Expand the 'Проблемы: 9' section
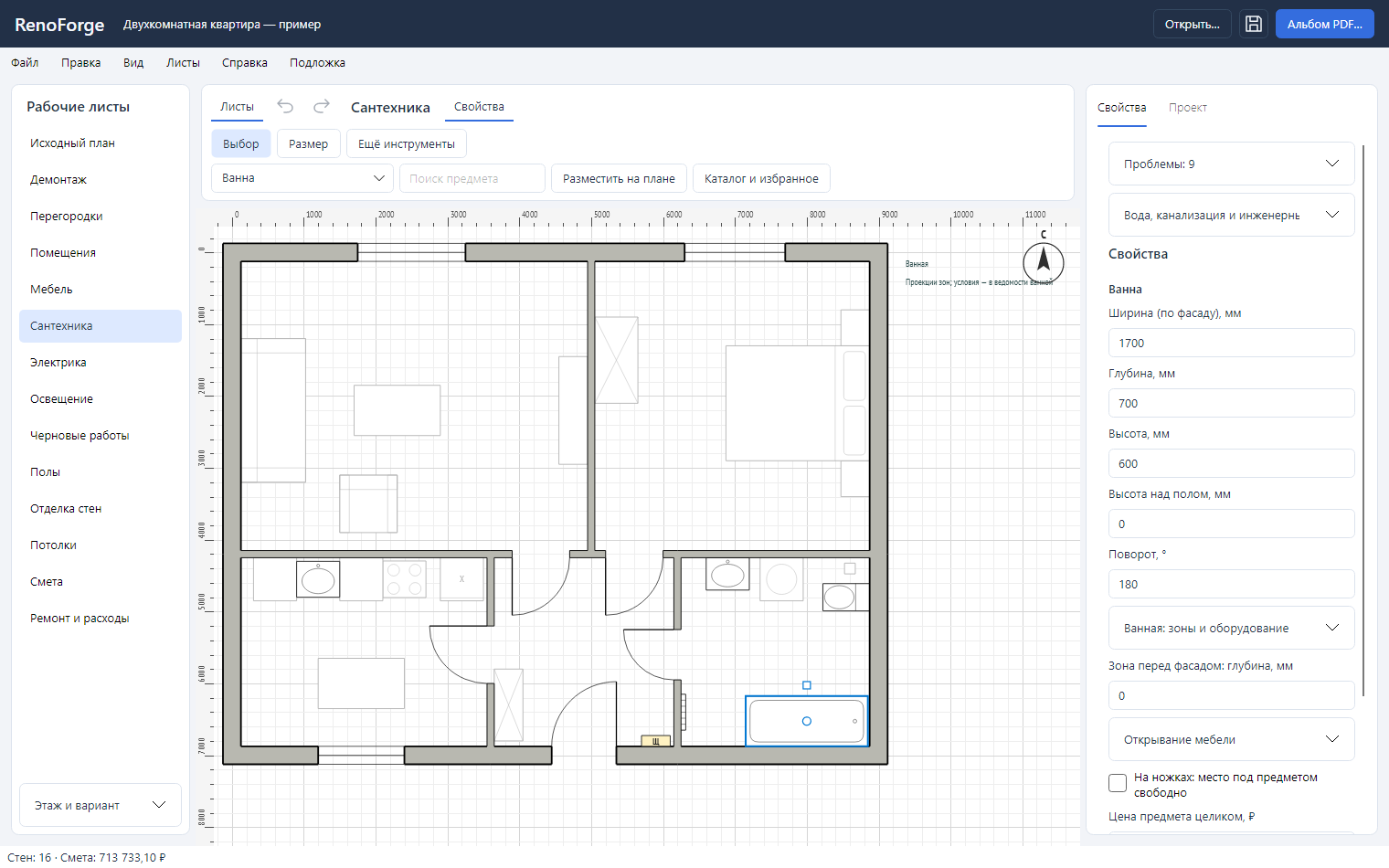 click(x=1231, y=164)
